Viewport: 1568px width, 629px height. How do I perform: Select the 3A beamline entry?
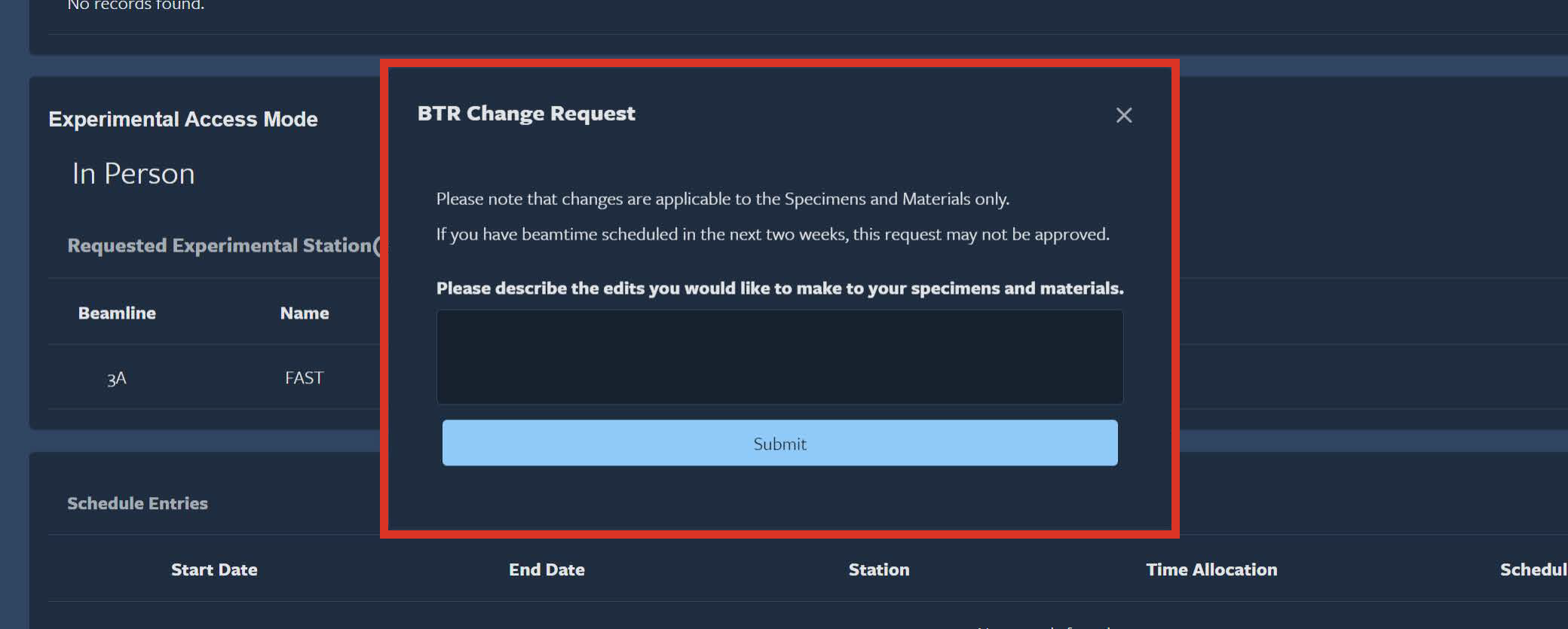point(117,377)
